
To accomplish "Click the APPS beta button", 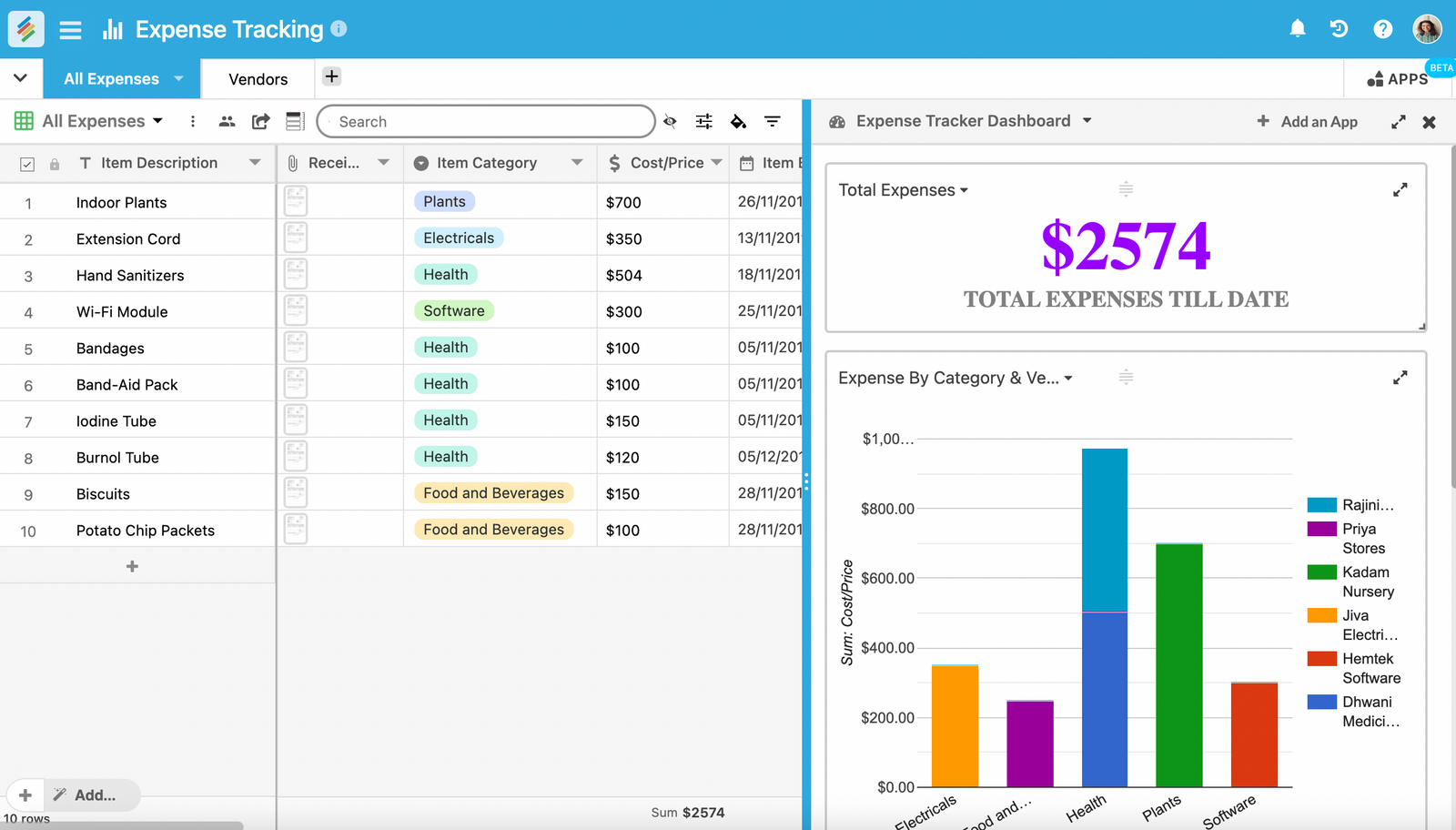I will pyautogui.click(x=1399, y=79).
